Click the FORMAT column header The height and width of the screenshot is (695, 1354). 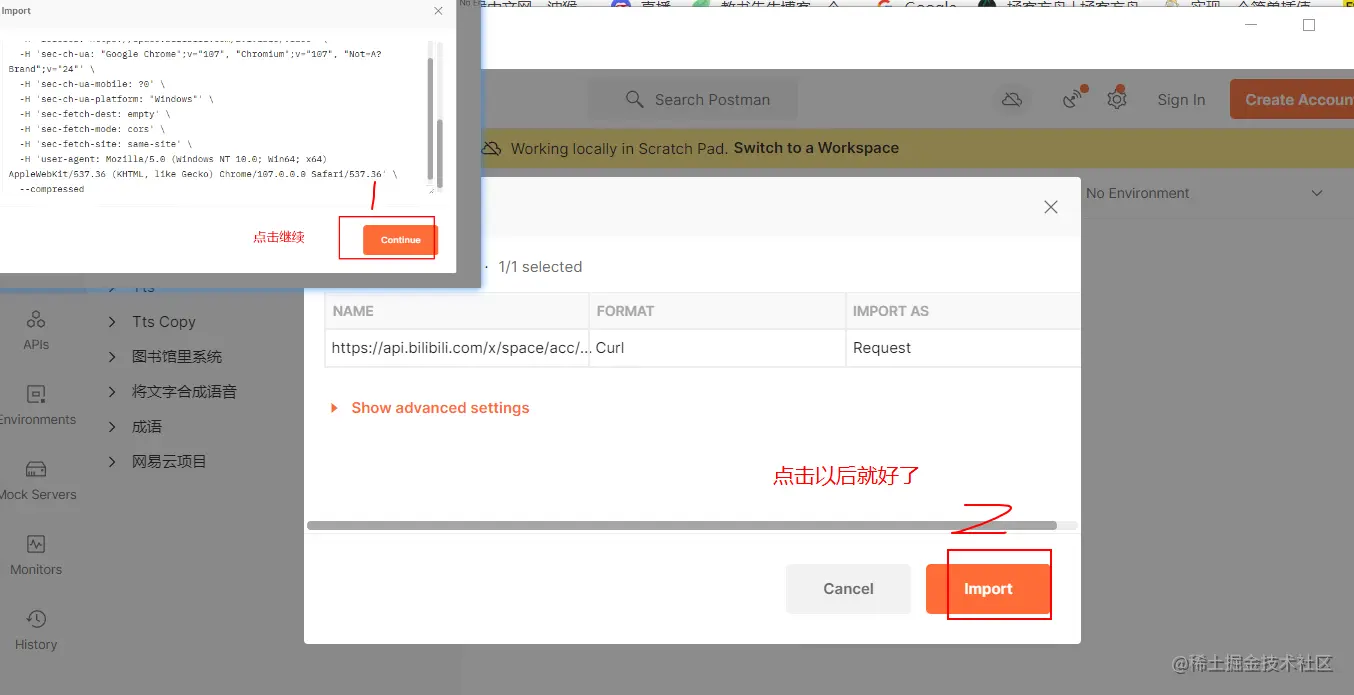click(717, 311)
